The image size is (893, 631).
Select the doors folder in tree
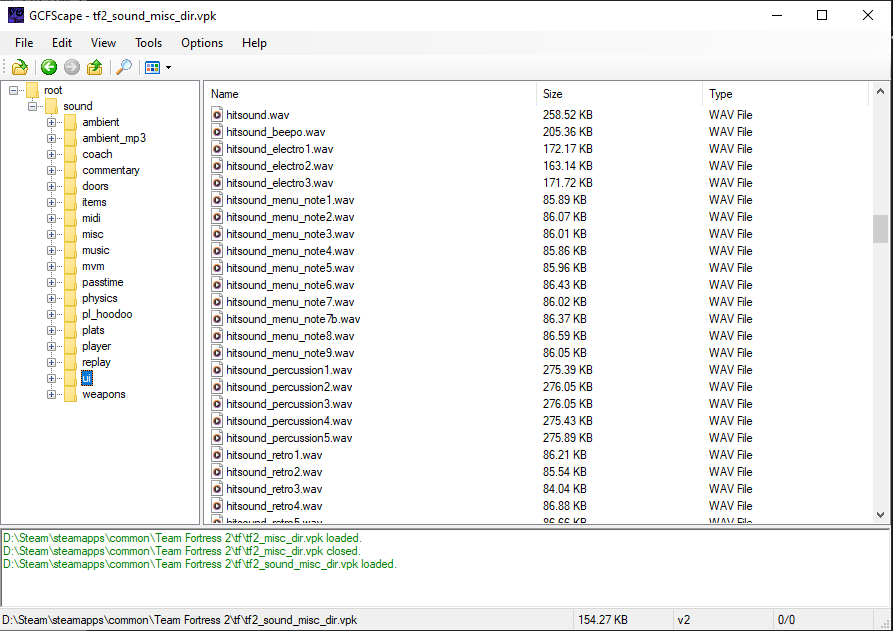coord(95,186)
